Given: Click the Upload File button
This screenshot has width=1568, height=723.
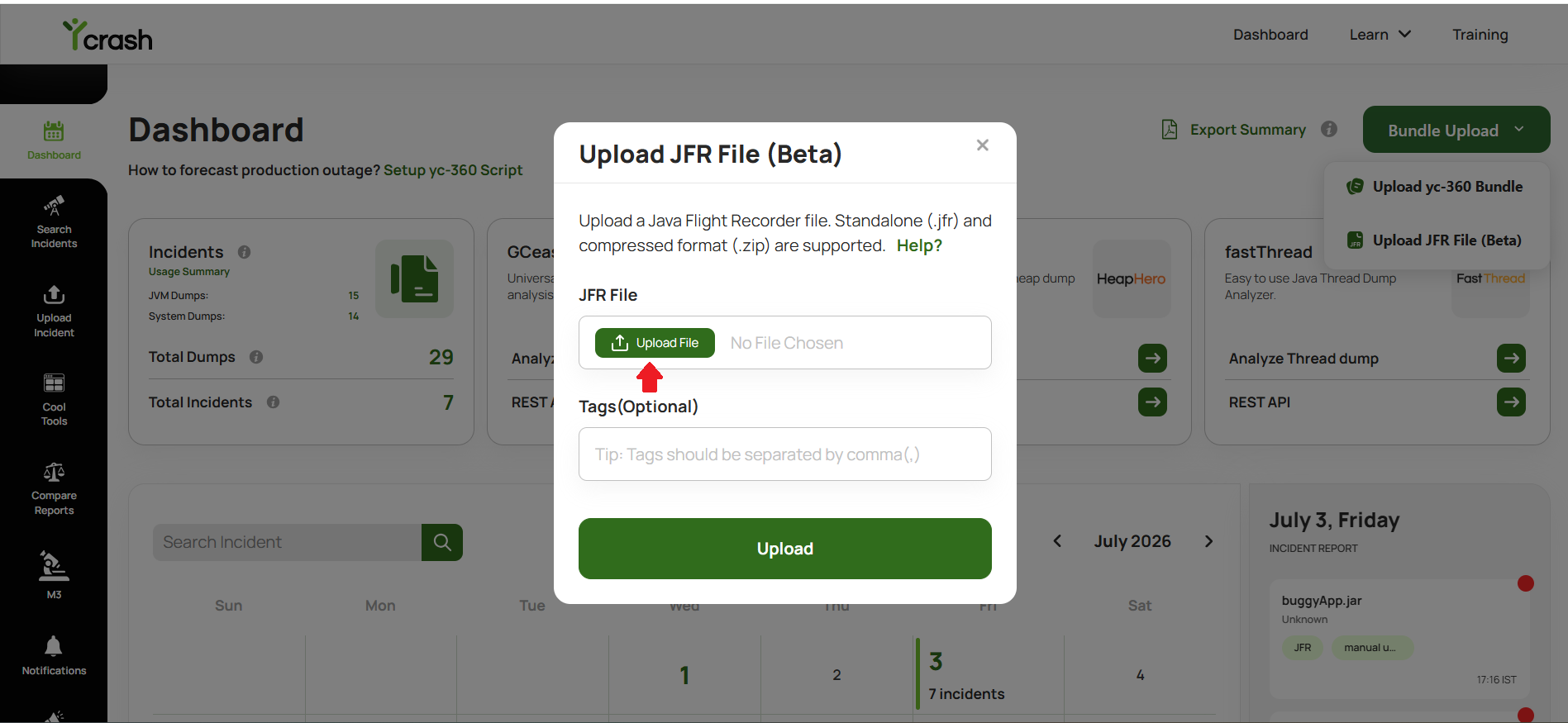Looking at the screenshot, I should pos(655,343).
